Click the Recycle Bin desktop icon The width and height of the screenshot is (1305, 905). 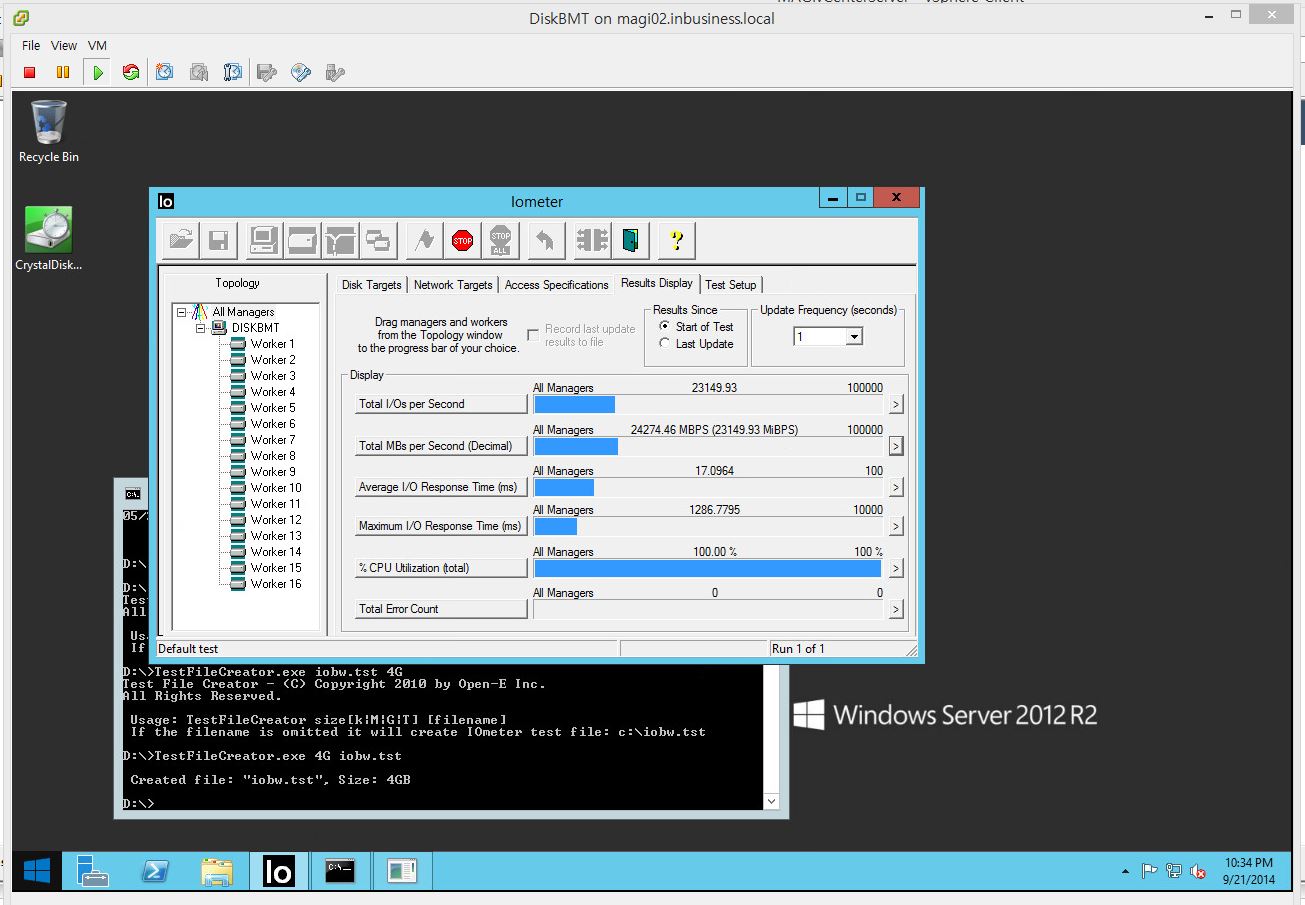[x=48, y=132]
